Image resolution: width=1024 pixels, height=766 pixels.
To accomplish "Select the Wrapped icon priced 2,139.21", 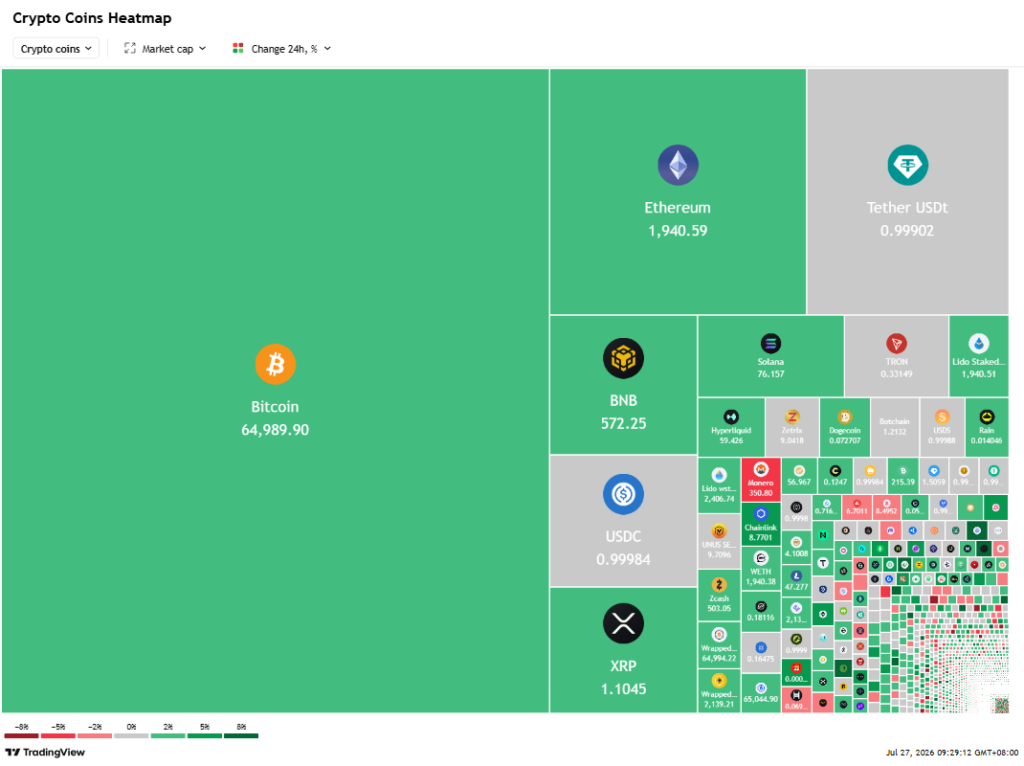I will pyautogui.click(x=718, y=681).
